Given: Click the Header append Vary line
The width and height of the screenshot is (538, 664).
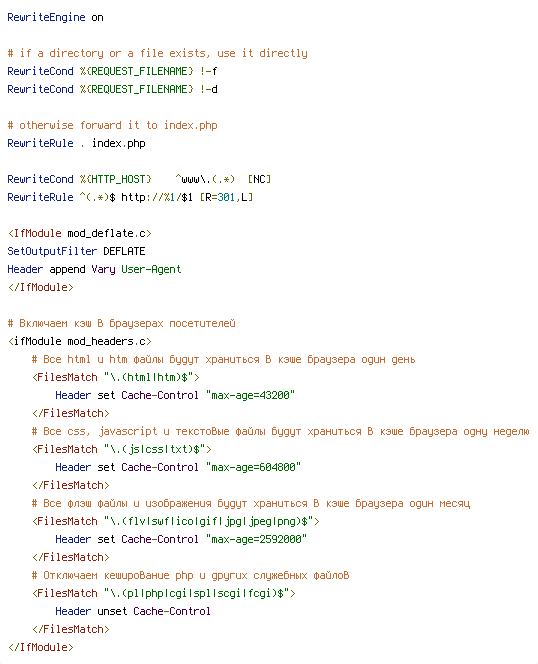Looking at the screenshot, I should click(x=94, y=269).
